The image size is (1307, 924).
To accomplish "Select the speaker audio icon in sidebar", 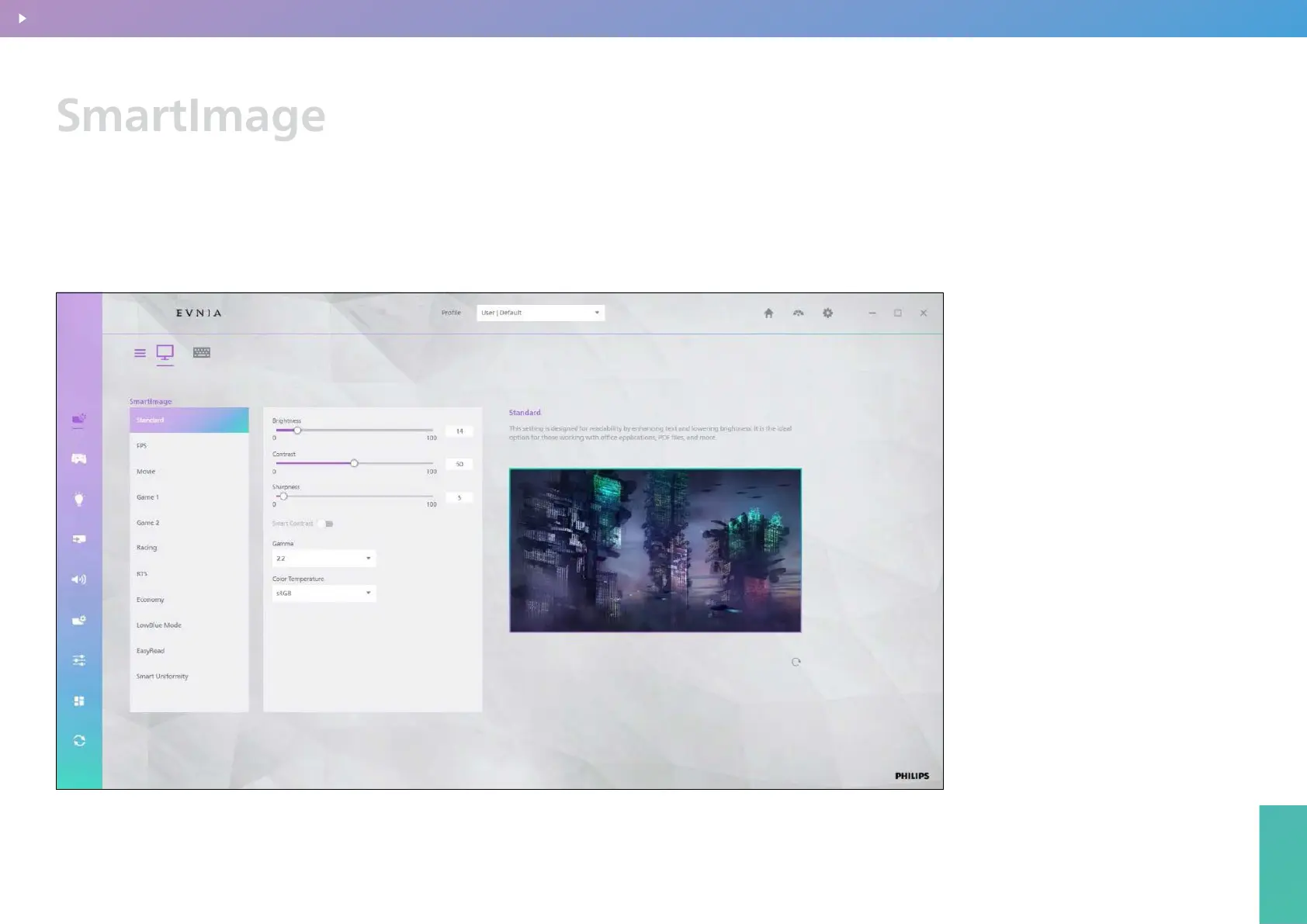I will pyautogui.click(x=79, y=580).
